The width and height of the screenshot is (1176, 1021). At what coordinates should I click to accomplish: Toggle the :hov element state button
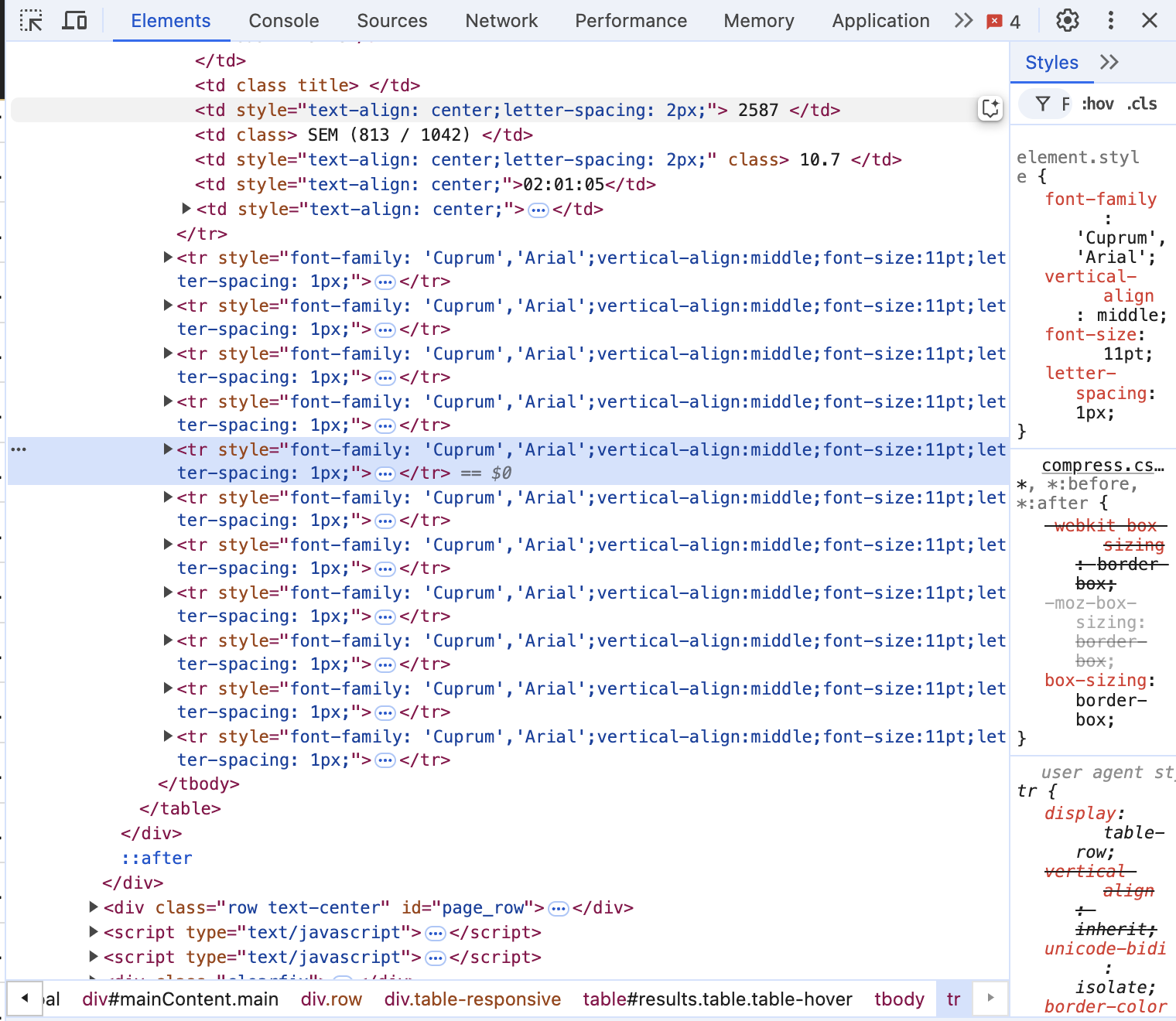point(1098,104)
